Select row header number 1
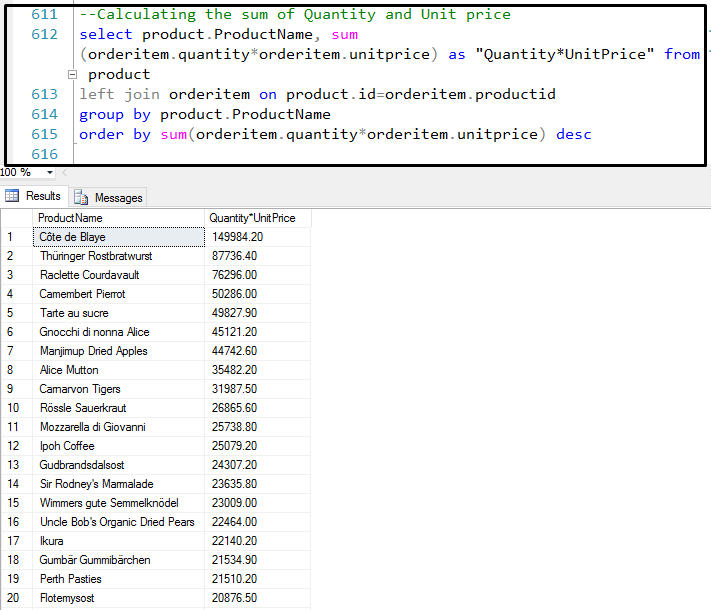 coord(17,237)
